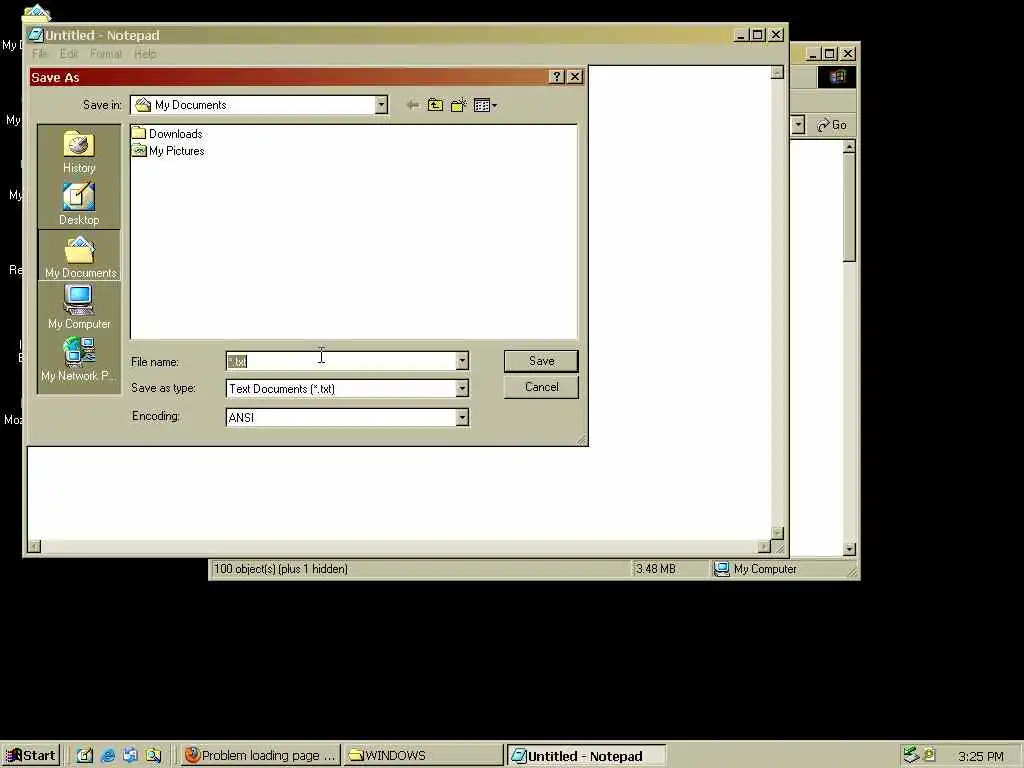Open the Encoding dropdown

click(x=462, y=417)
